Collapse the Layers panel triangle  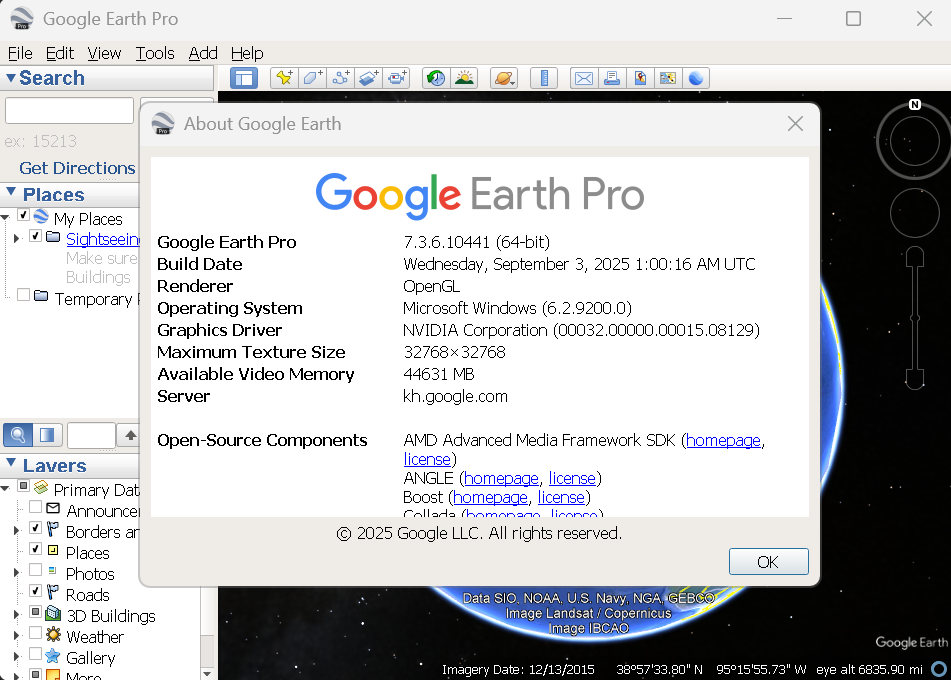pos(10,463)
